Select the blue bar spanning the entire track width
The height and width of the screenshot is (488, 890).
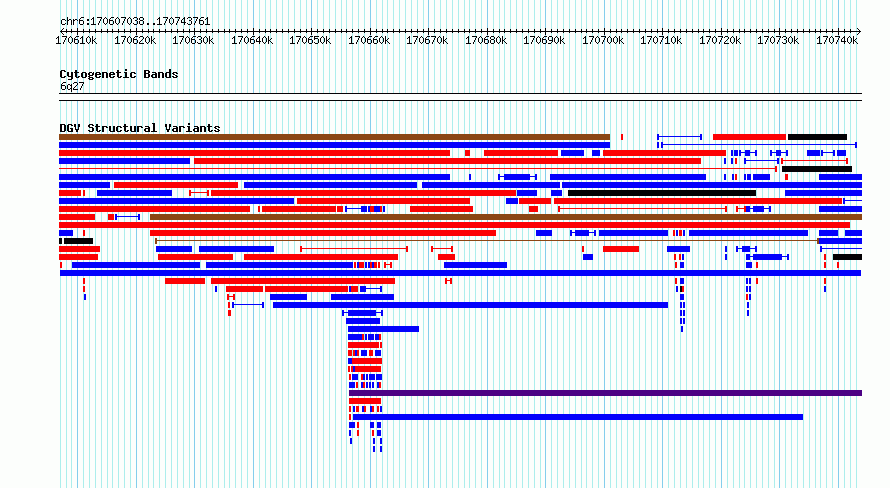(460, 273)
